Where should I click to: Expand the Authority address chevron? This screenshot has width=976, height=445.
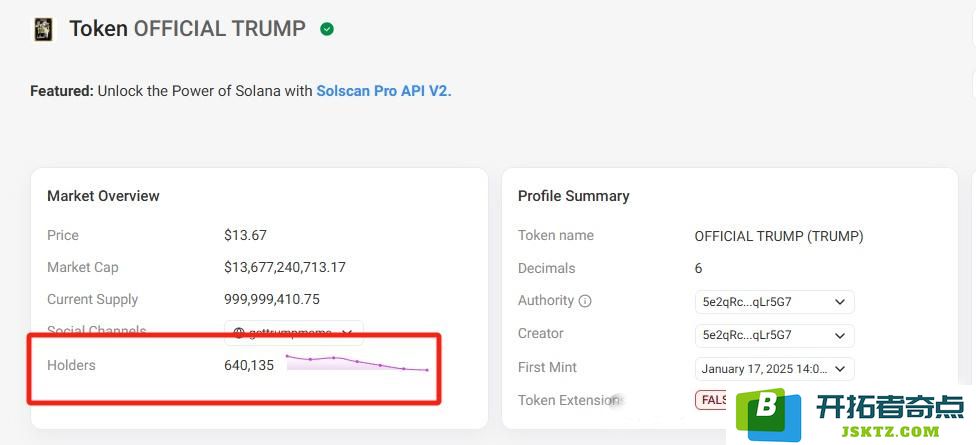point(840,302)
